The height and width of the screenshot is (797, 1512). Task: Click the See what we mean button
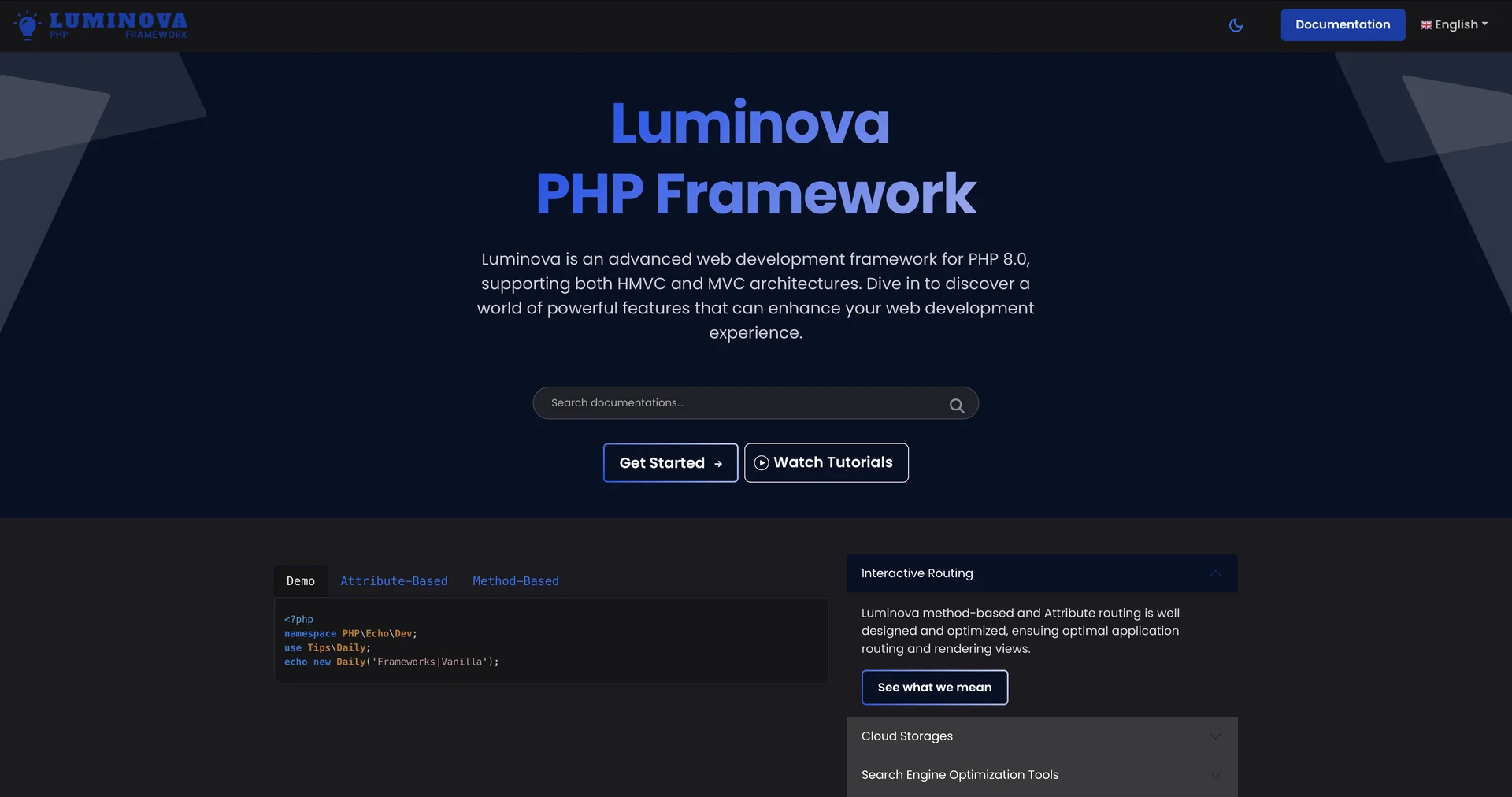pyautogui.click(x=935, y=688)
